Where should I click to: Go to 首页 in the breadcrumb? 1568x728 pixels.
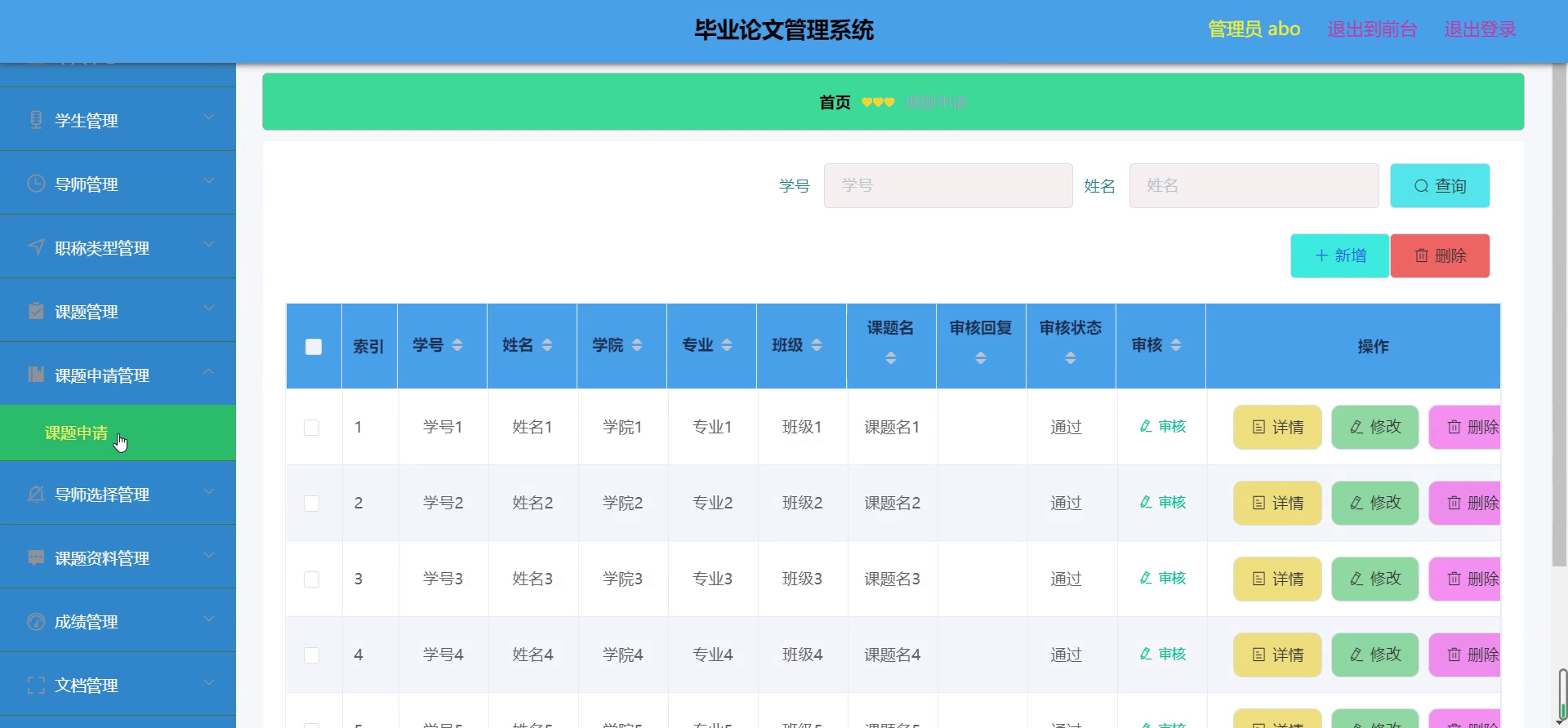click(835, 102)
